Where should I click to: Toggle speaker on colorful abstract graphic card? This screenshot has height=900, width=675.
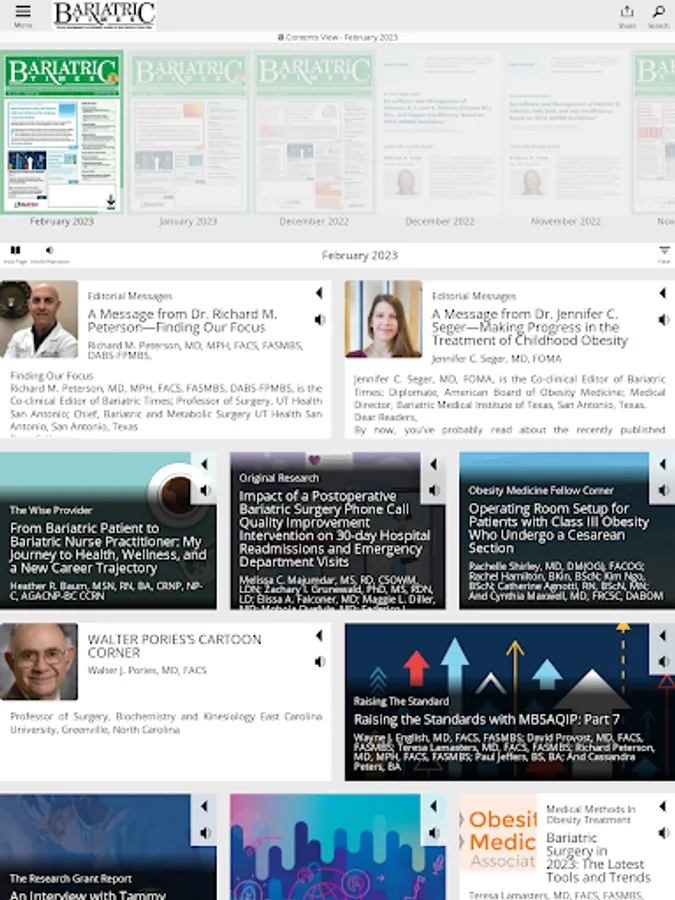(435, 833)
